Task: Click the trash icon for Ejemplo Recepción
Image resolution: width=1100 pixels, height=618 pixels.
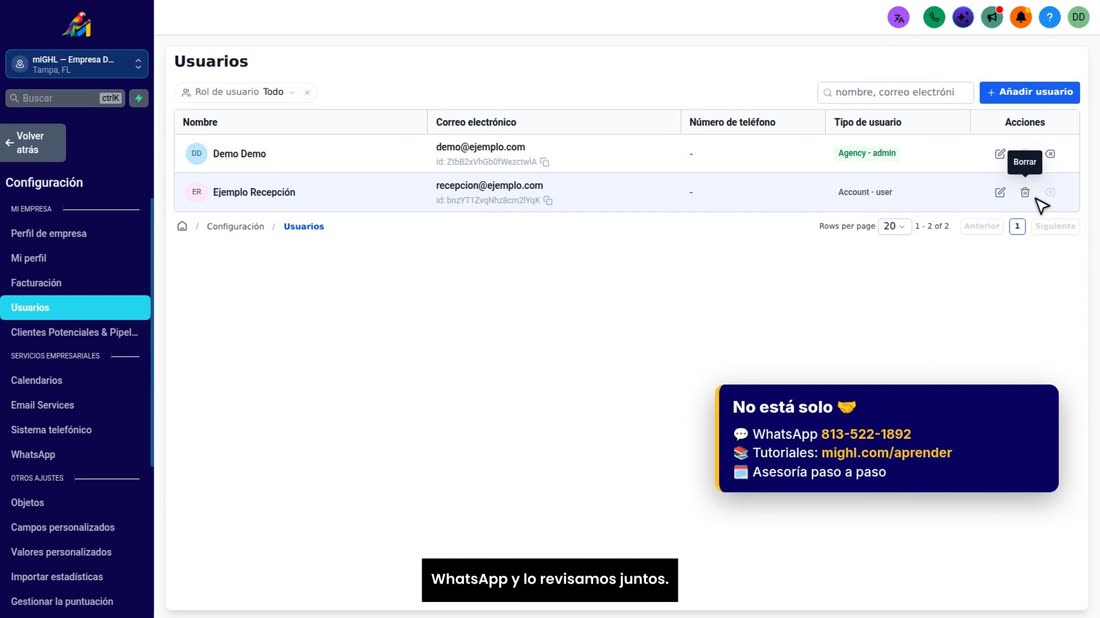Action: (1025, 192)
